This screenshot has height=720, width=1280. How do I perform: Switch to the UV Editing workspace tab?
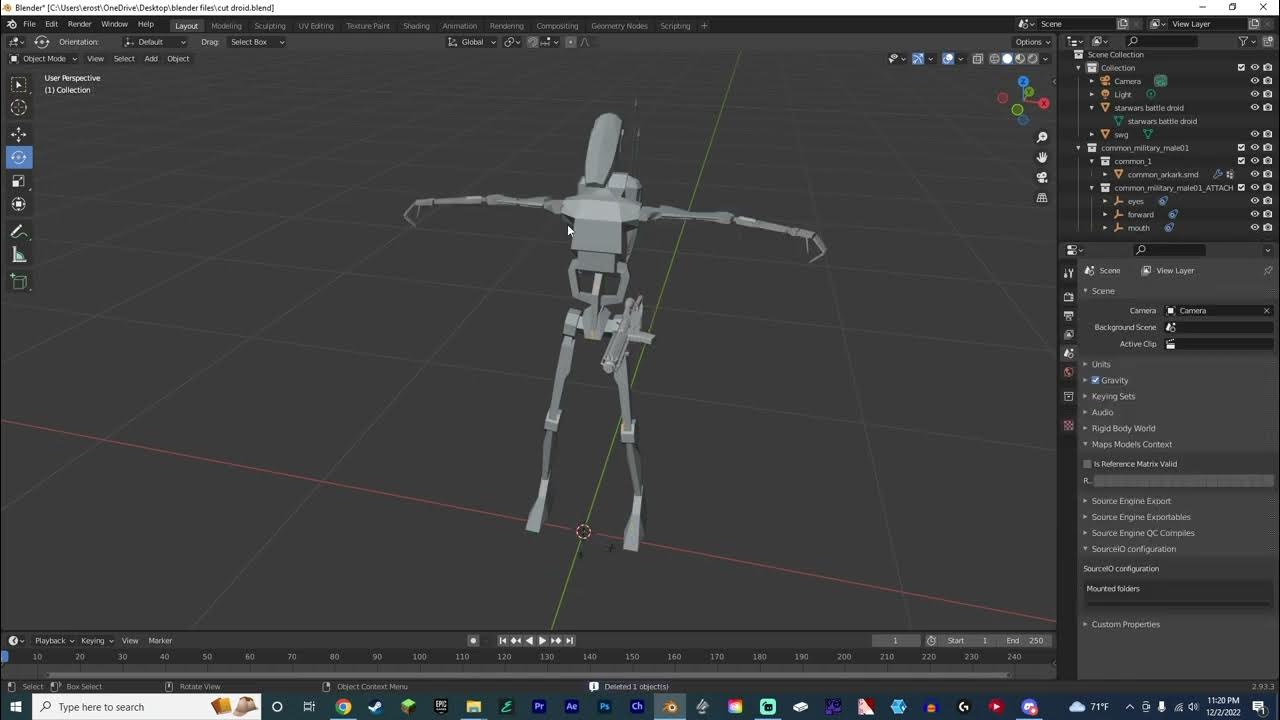(316, 26)
